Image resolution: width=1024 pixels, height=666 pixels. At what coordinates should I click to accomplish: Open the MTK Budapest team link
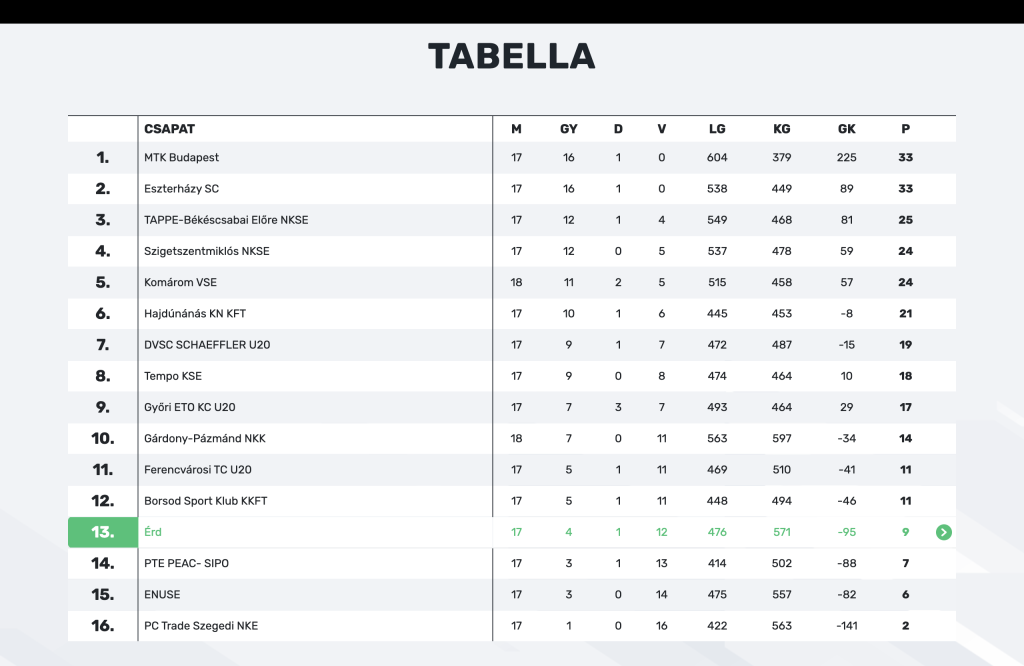[x=181, y=158]
